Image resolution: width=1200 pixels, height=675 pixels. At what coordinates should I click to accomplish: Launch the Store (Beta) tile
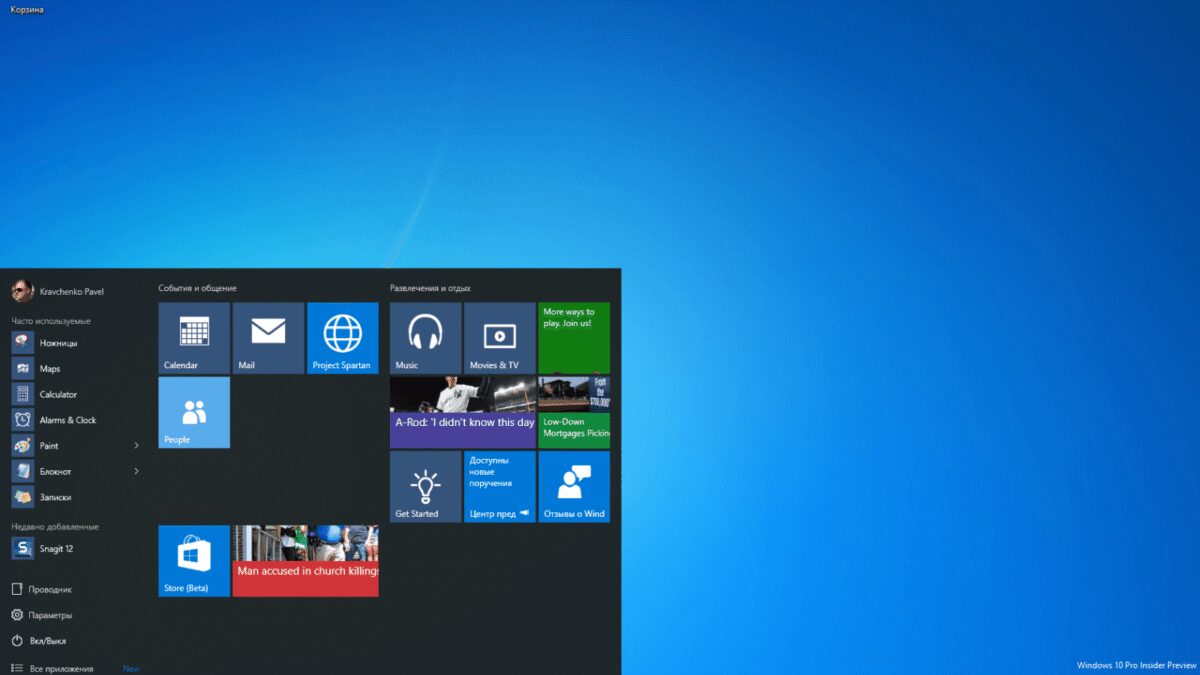[x=194, y=560]
